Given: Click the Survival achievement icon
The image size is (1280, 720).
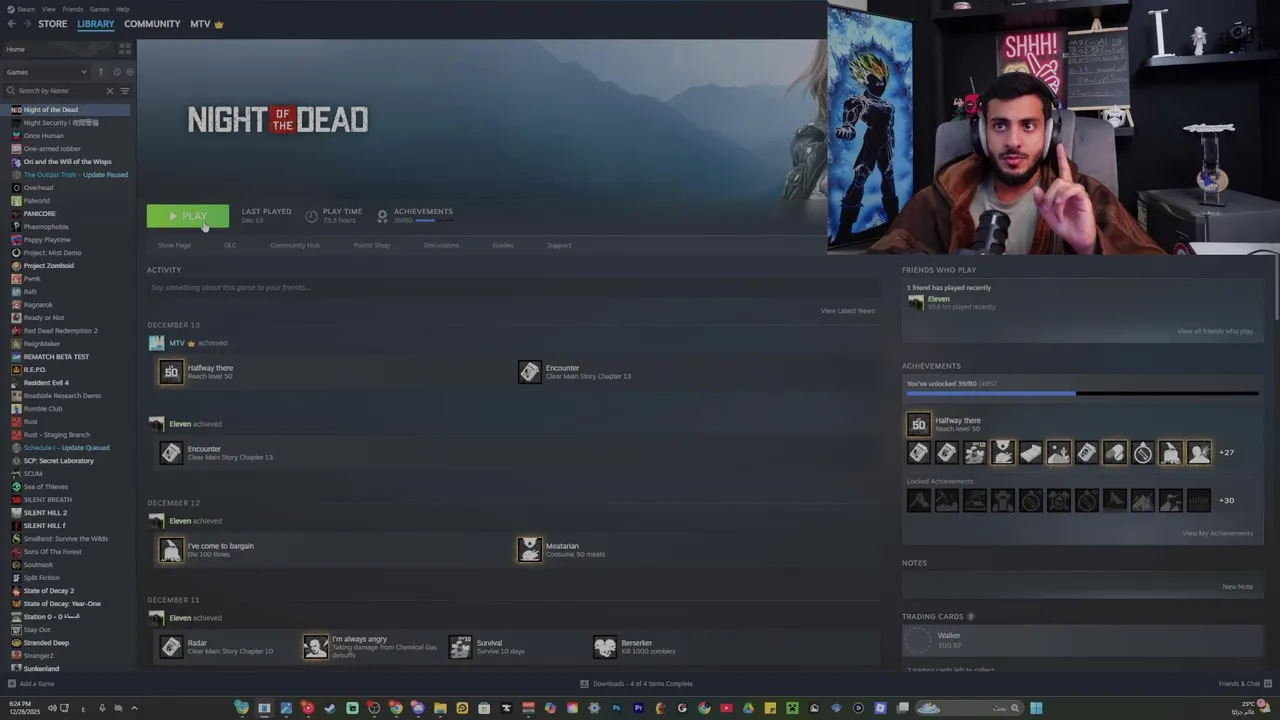Looking at the screenshot, I should click(460, 647).
